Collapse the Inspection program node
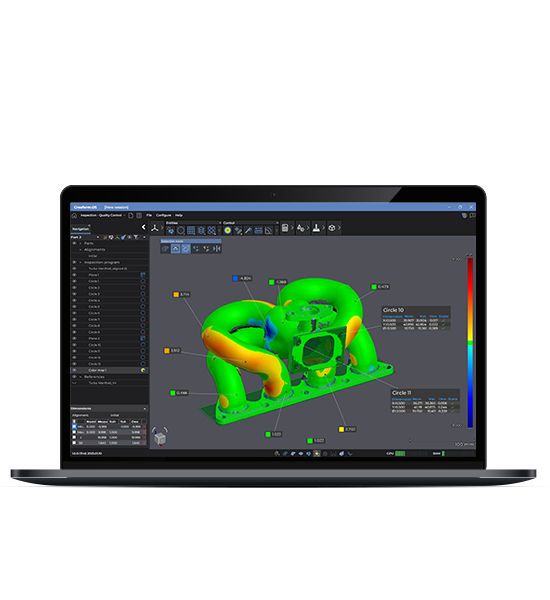The image size is (550, 600). point(80,262)
